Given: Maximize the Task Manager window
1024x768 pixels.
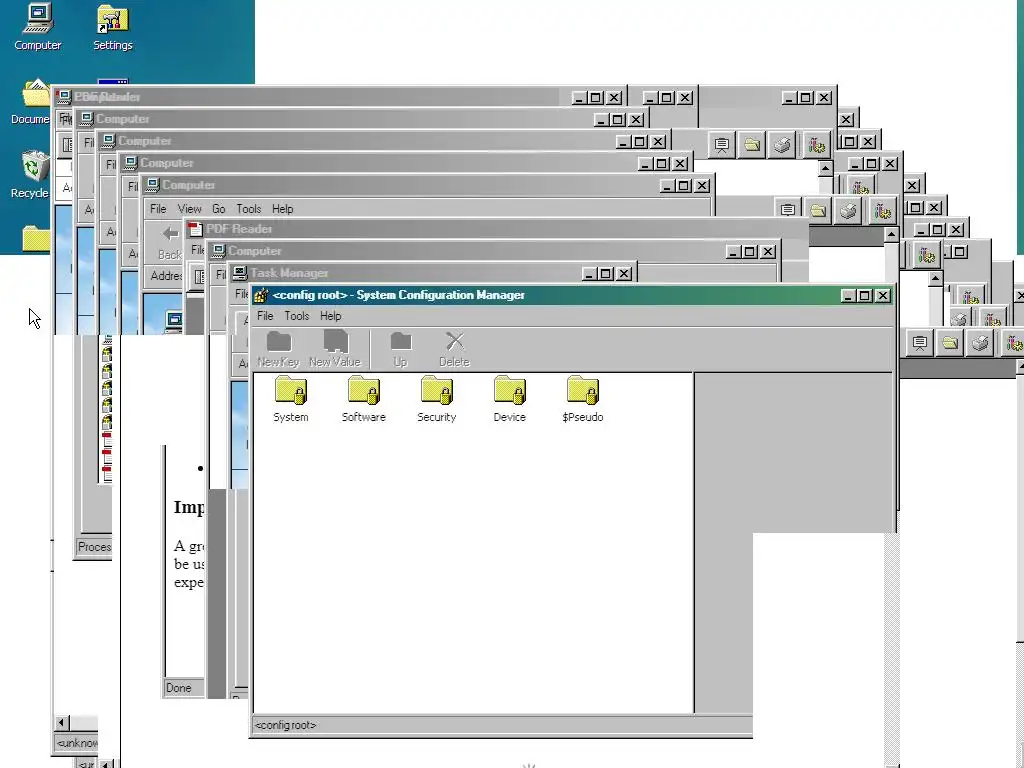Looking at the screenshot, I should [606, 274].
